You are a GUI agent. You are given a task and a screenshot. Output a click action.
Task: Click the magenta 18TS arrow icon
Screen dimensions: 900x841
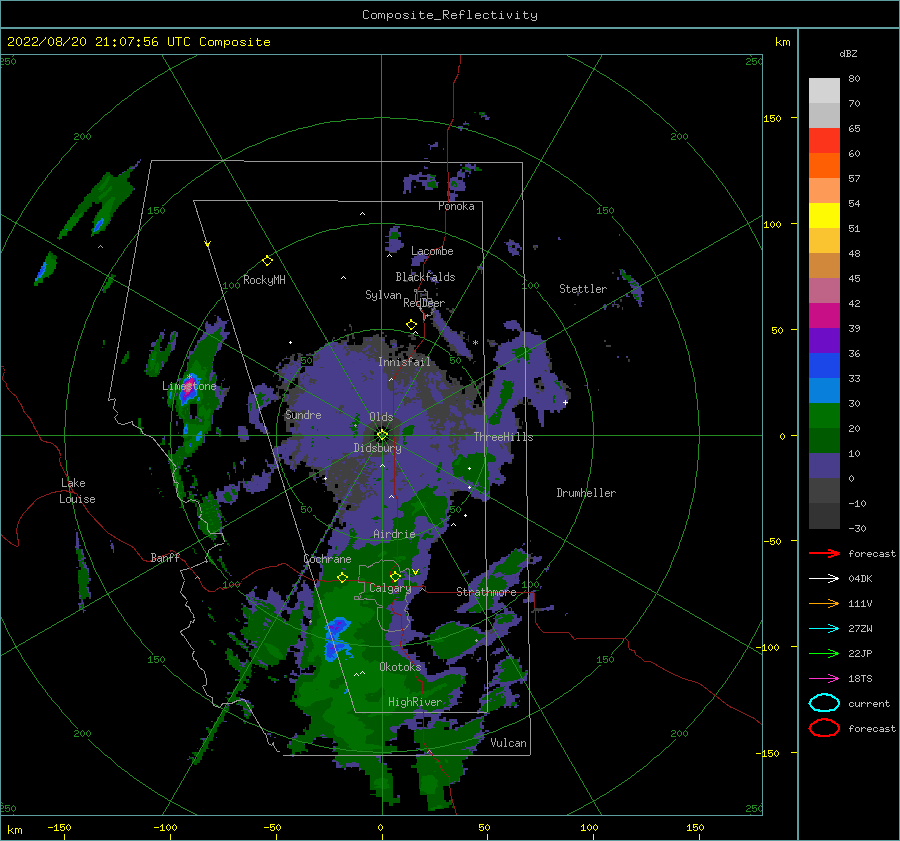(x=824, y=679)
